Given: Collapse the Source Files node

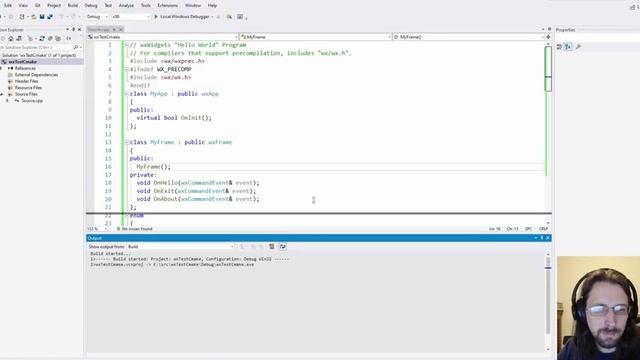Looking at the screenshot, I should (x=2, y=94).
